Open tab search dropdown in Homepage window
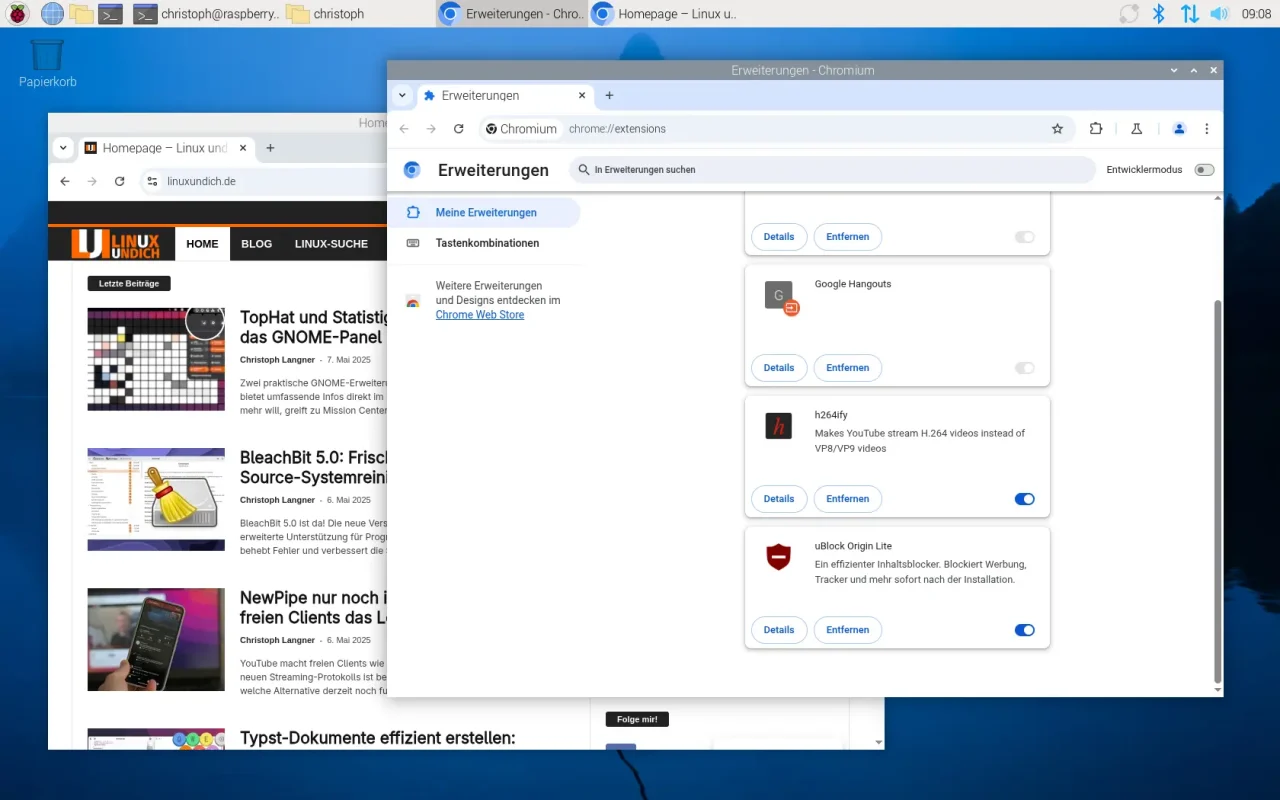This screenshot has height=800, width=1280. point(63,148)
